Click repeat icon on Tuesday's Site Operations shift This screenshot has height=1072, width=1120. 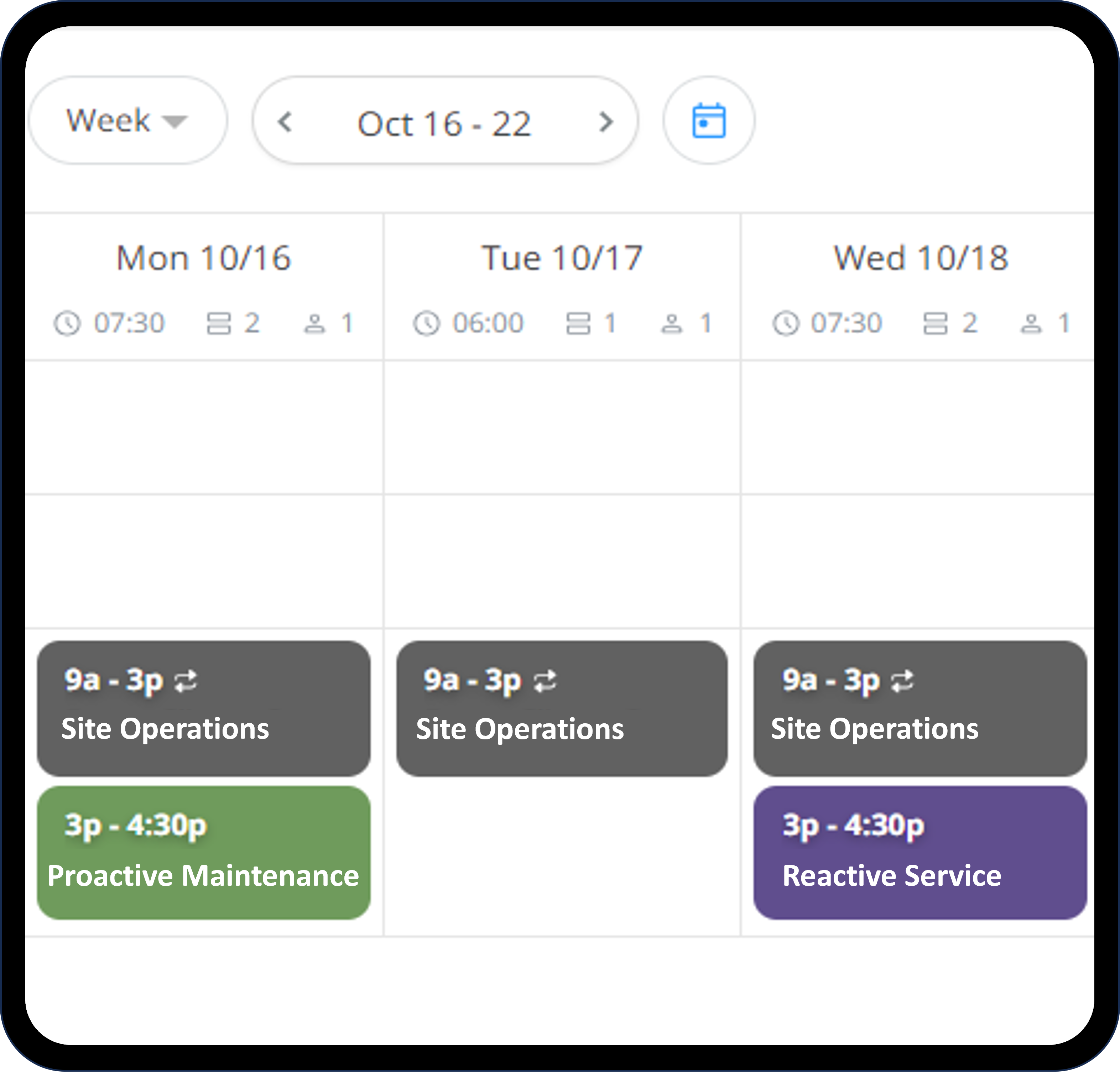[546, 680]
